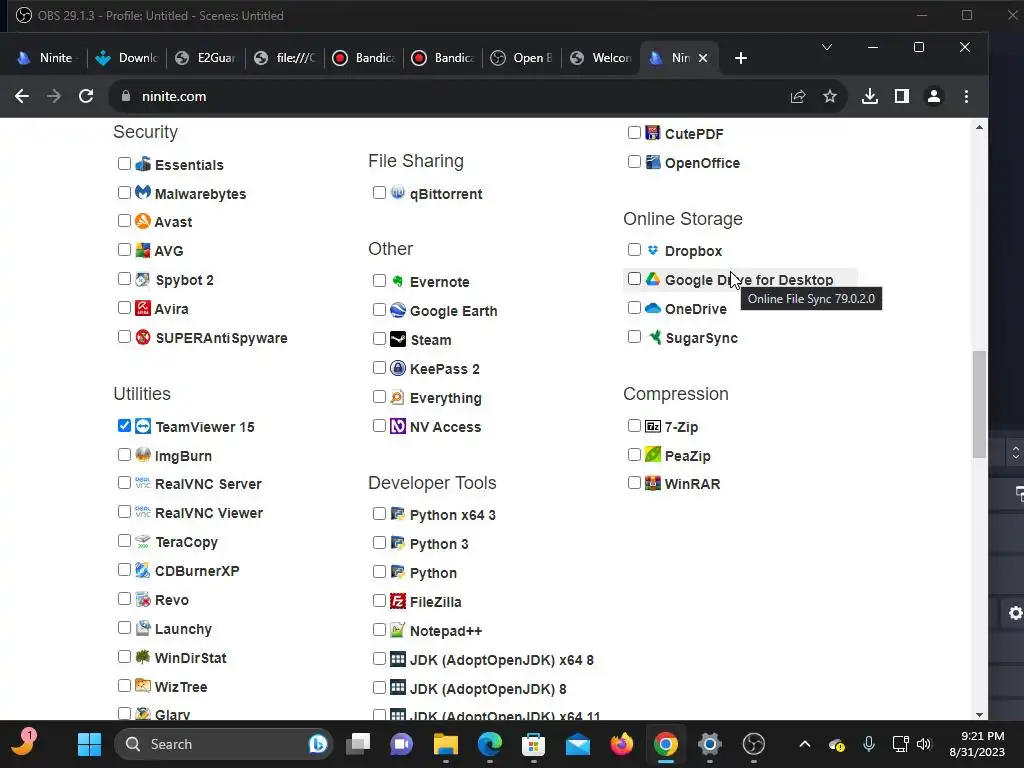Enable the Spybot 2 checkbox
The image size is (1024, 768).
124,279
